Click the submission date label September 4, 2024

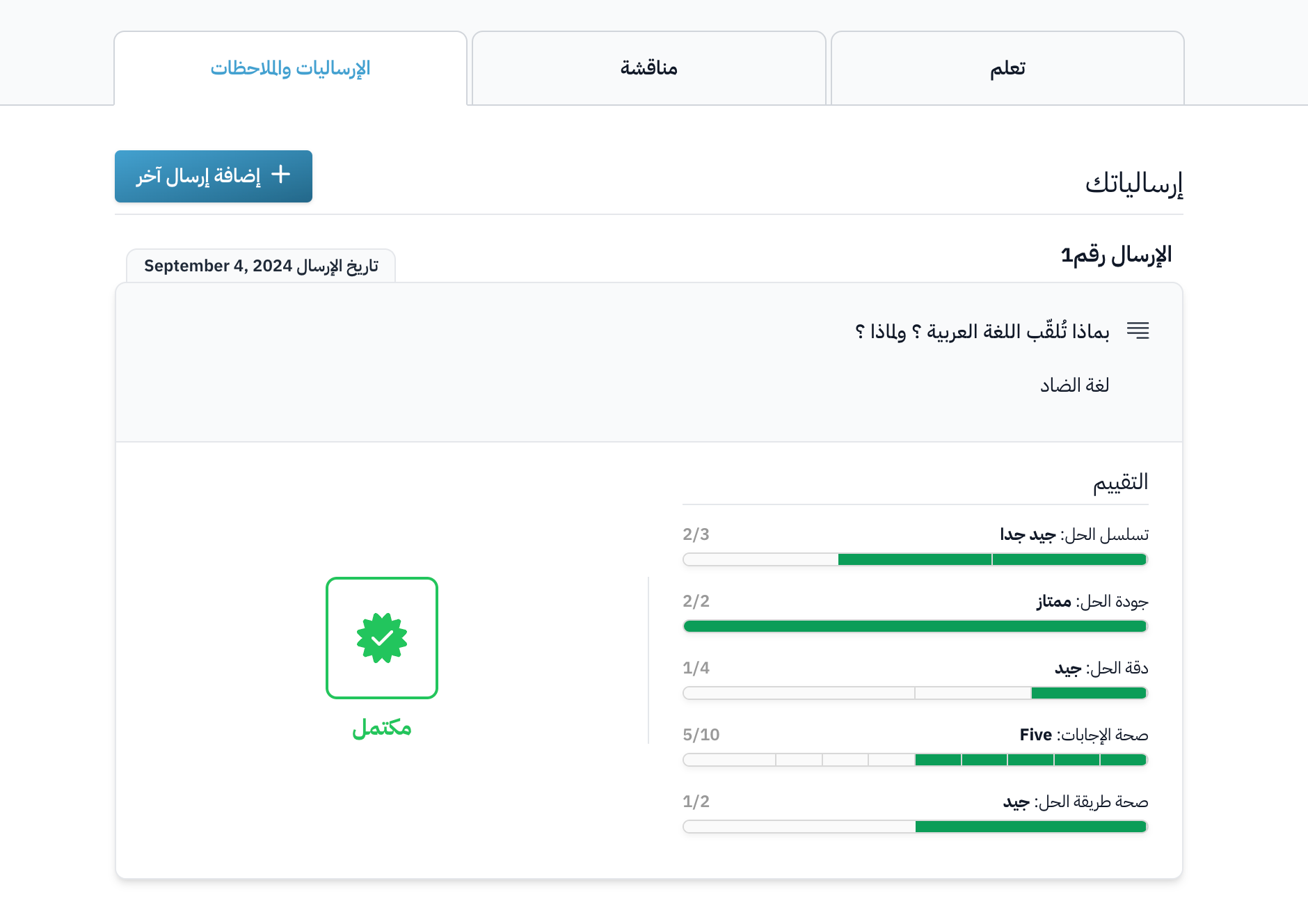click(x=261, y=266)
